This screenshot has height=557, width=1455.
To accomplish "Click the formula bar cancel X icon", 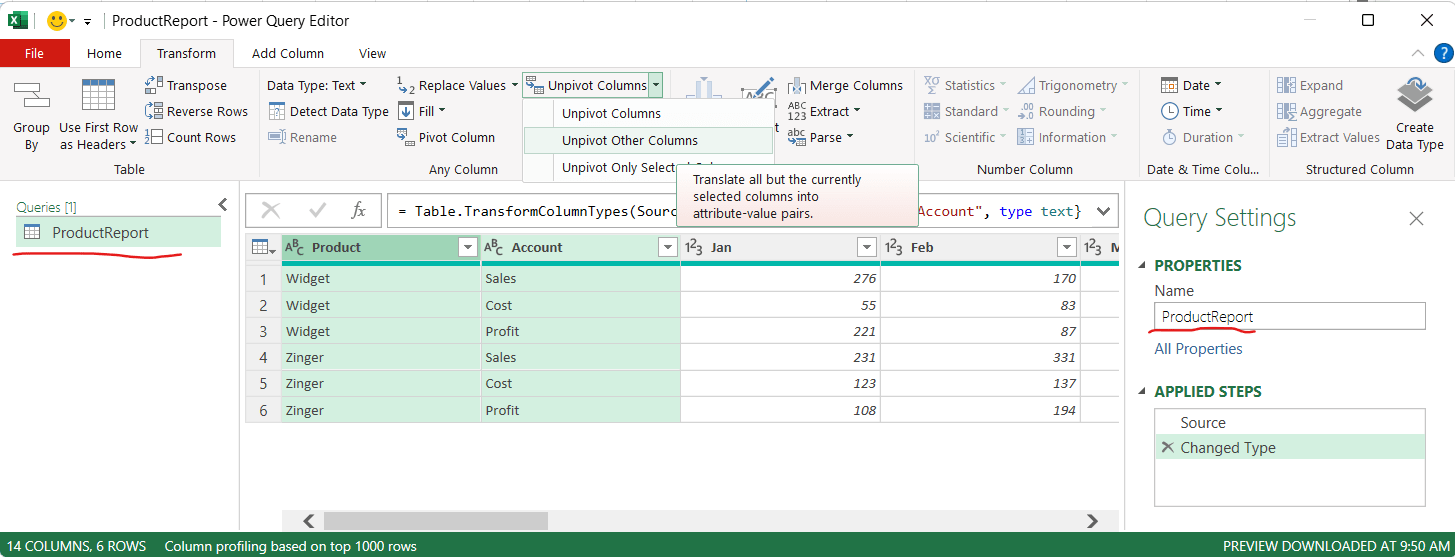I will [x=271, y=211].
